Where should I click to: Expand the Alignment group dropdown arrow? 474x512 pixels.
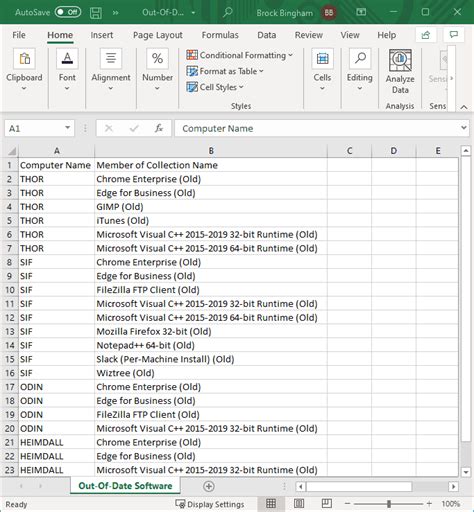pos(111,89)
